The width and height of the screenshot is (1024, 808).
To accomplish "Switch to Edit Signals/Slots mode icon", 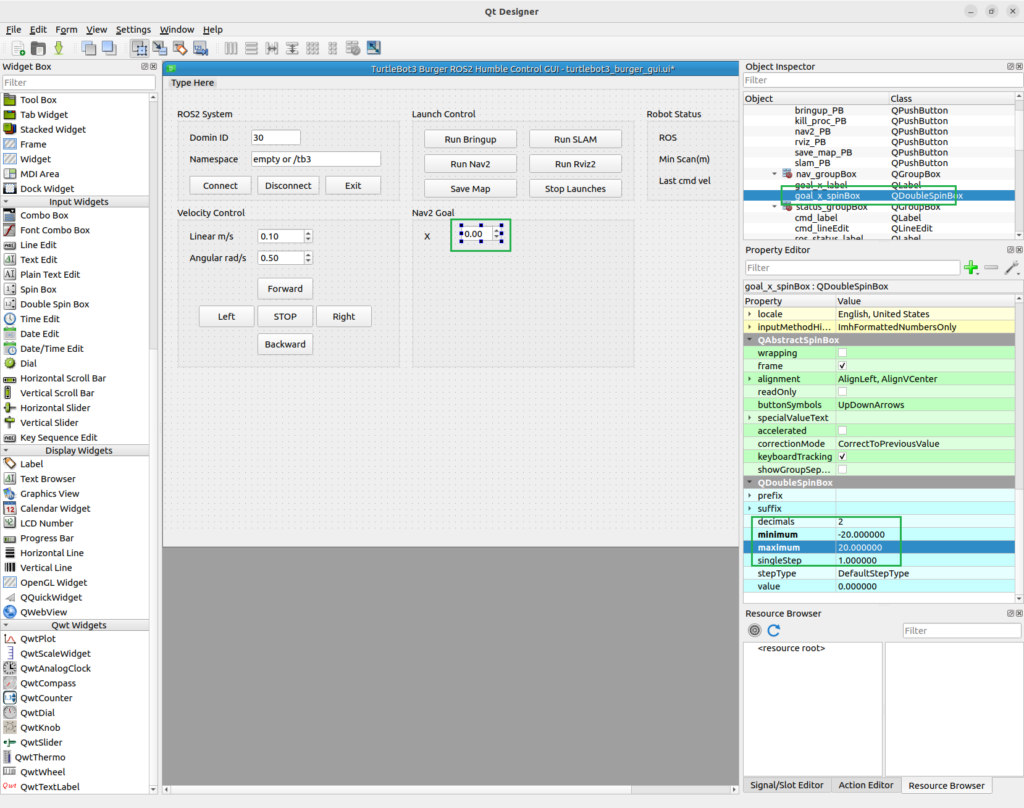I will click(159, 48).
